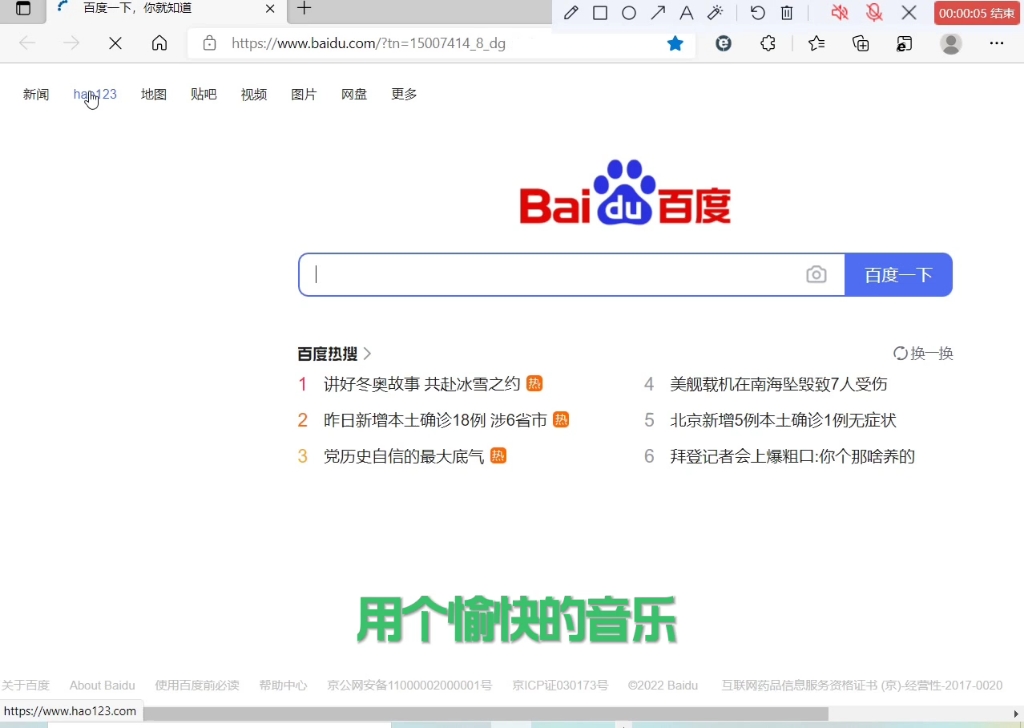Viewport: 1024px width, 728px height.
Task: Undo the last annotation
Action: coord(759,13)
